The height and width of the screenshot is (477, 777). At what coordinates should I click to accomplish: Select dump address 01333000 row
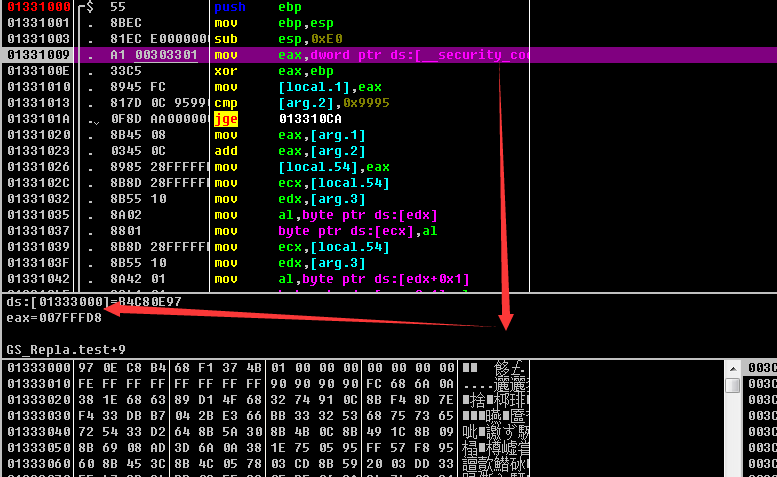click(36, 368)
